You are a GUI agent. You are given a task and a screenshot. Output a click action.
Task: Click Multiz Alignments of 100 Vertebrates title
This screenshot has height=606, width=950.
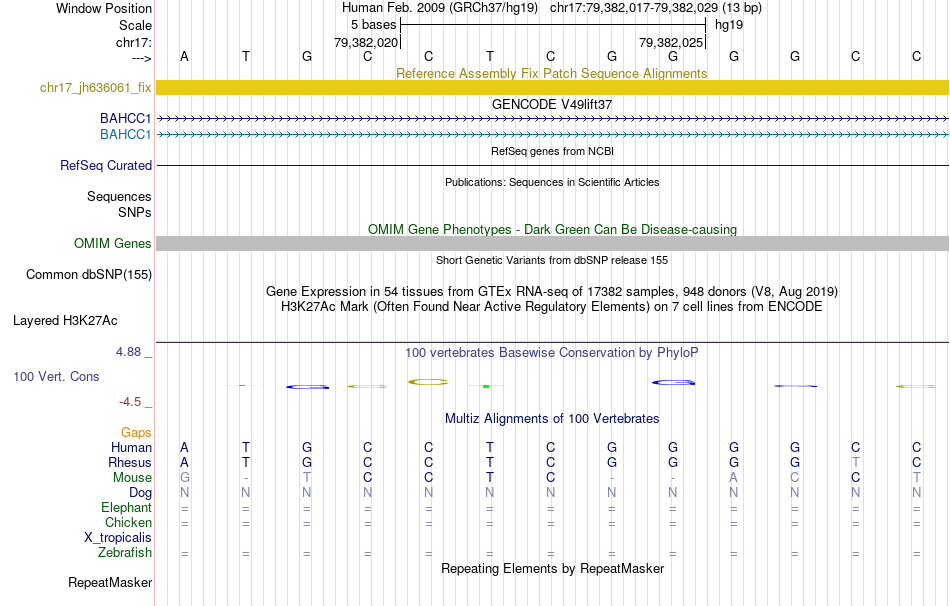[552, 419]
